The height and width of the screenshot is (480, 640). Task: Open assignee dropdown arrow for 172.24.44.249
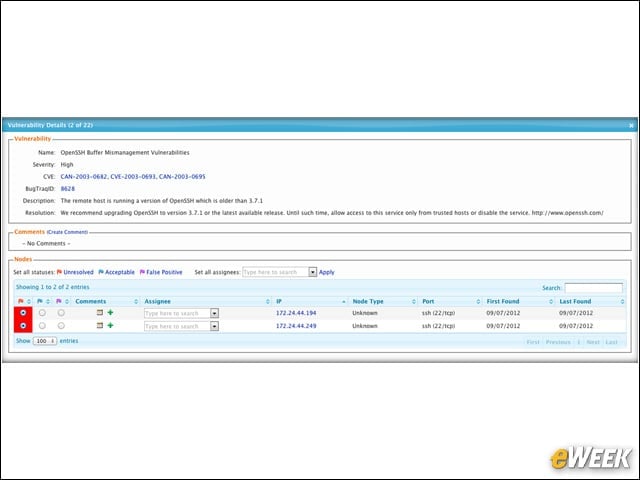(214, 326)
